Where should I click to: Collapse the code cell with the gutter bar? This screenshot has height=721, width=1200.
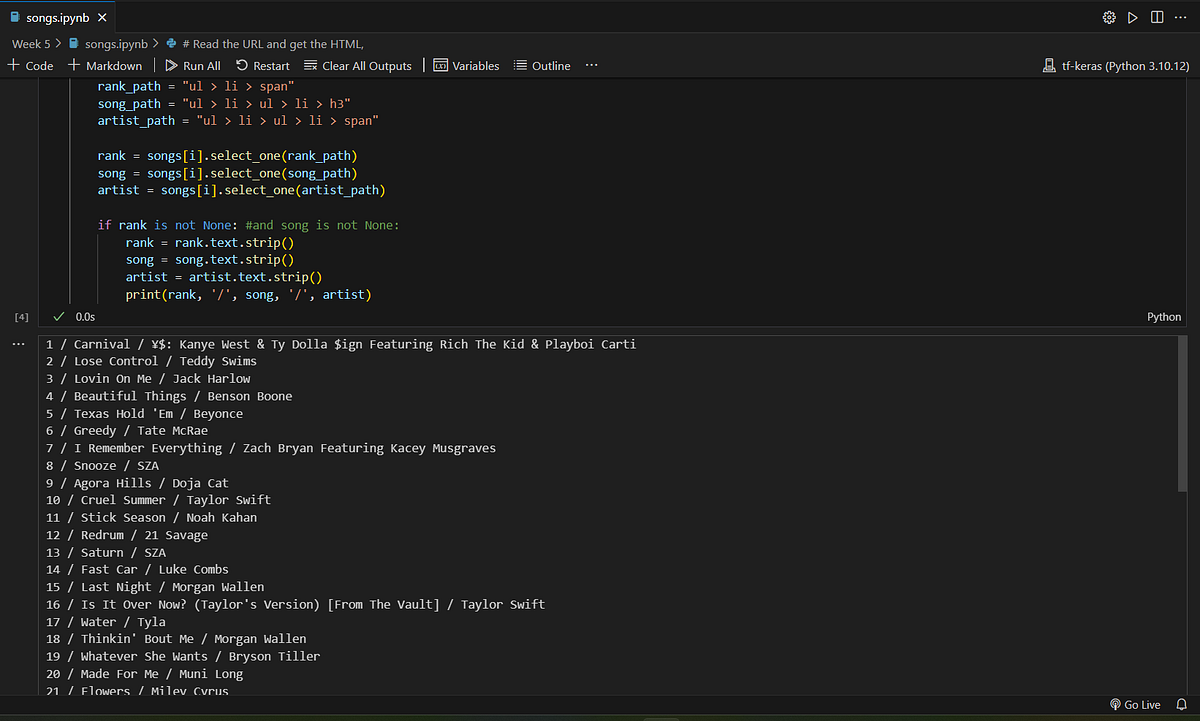tap(68, 190)
